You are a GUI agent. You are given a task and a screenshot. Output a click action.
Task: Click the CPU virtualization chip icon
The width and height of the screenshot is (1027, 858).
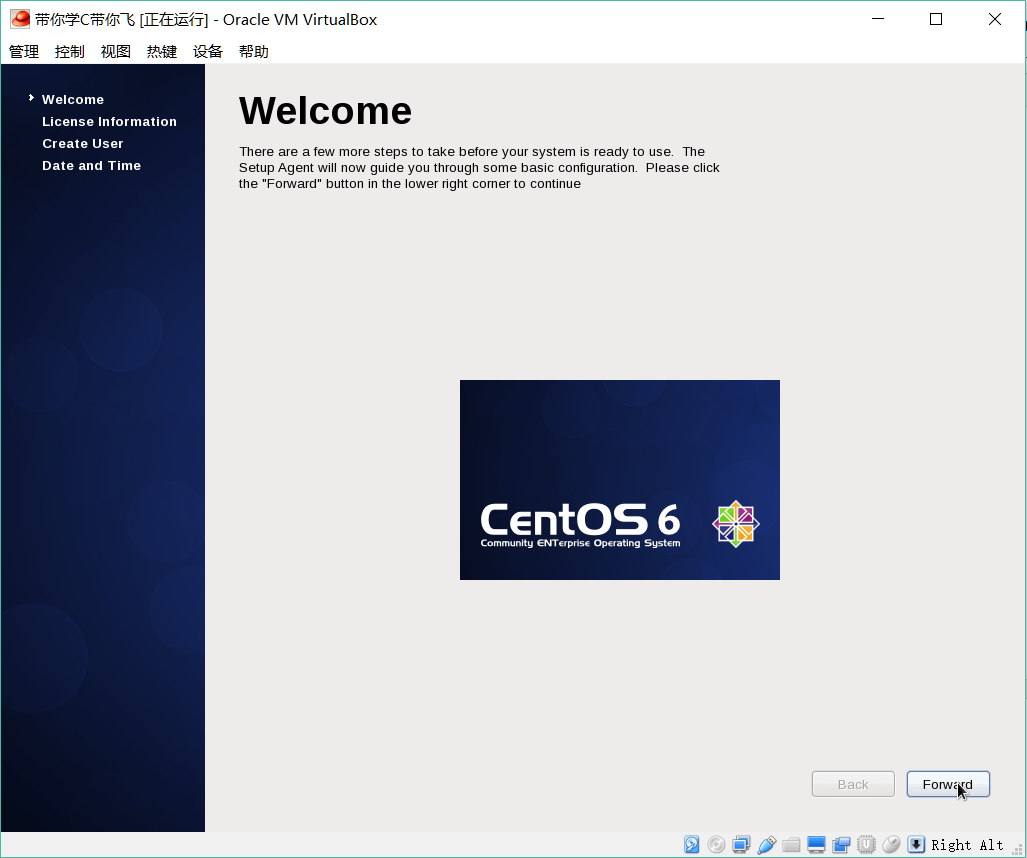coord(866,845)
